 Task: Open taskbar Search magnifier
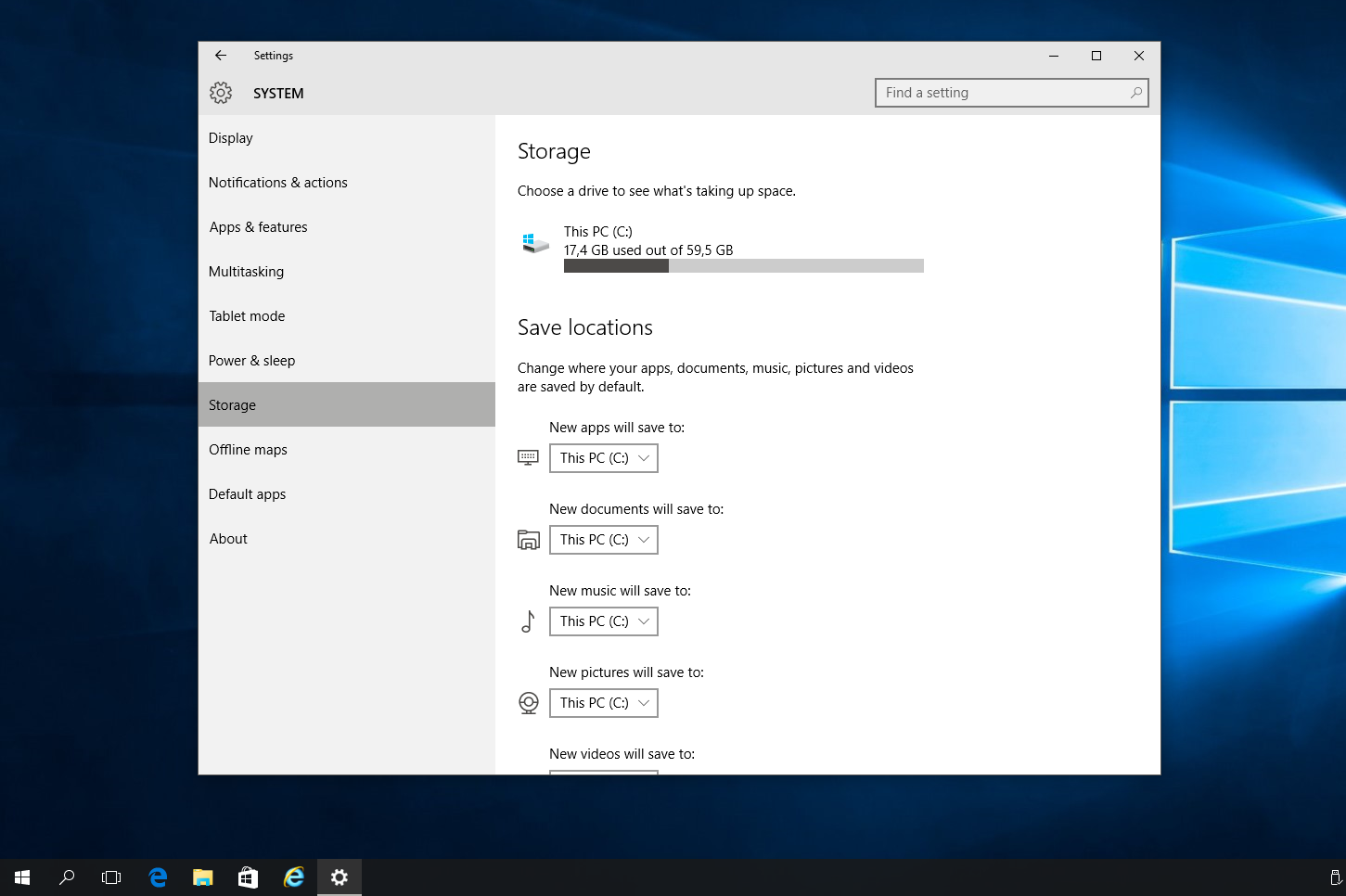[x=67, y=877]
